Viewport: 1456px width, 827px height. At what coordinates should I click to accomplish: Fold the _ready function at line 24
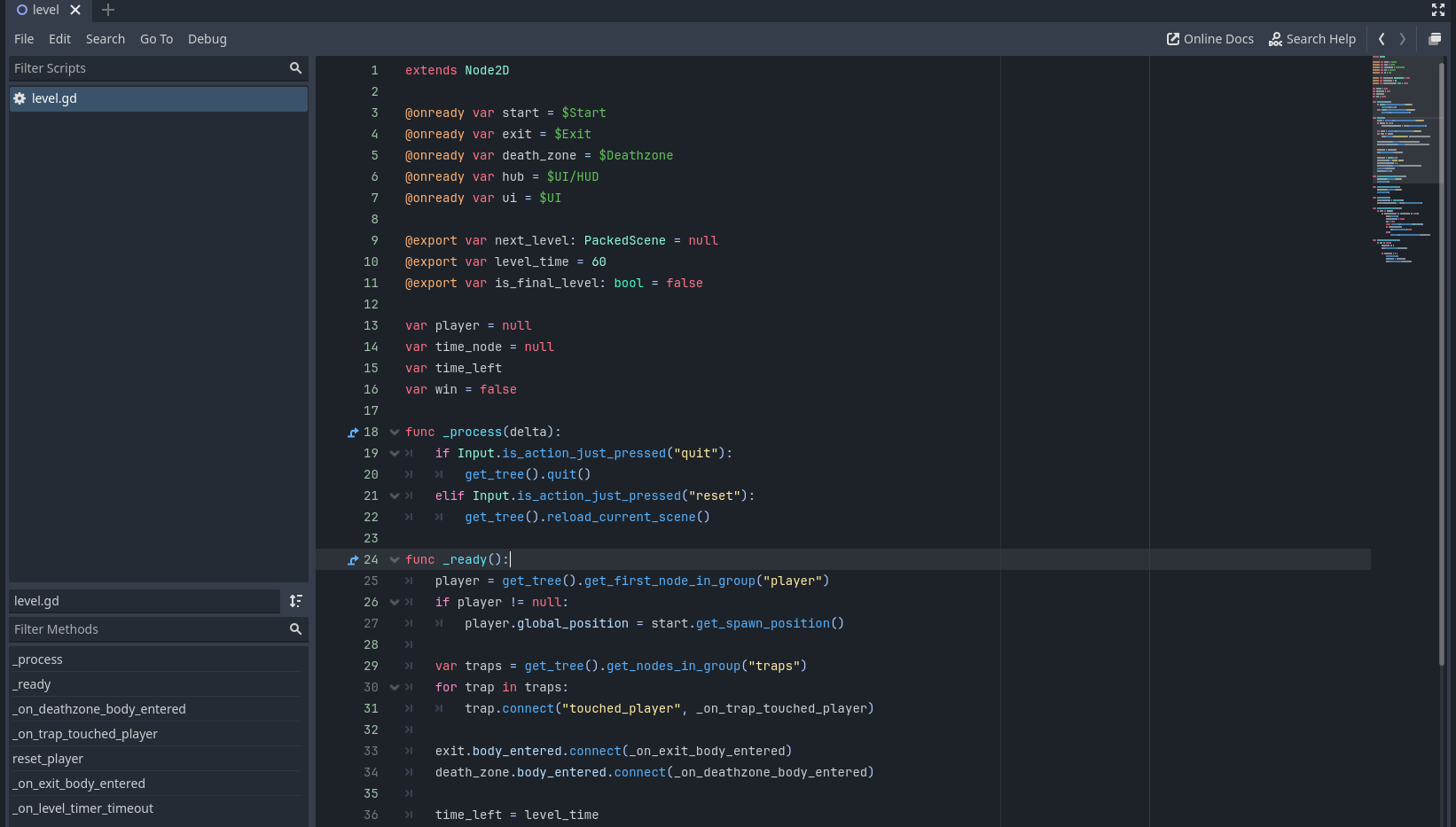click(x=395, y=560)
